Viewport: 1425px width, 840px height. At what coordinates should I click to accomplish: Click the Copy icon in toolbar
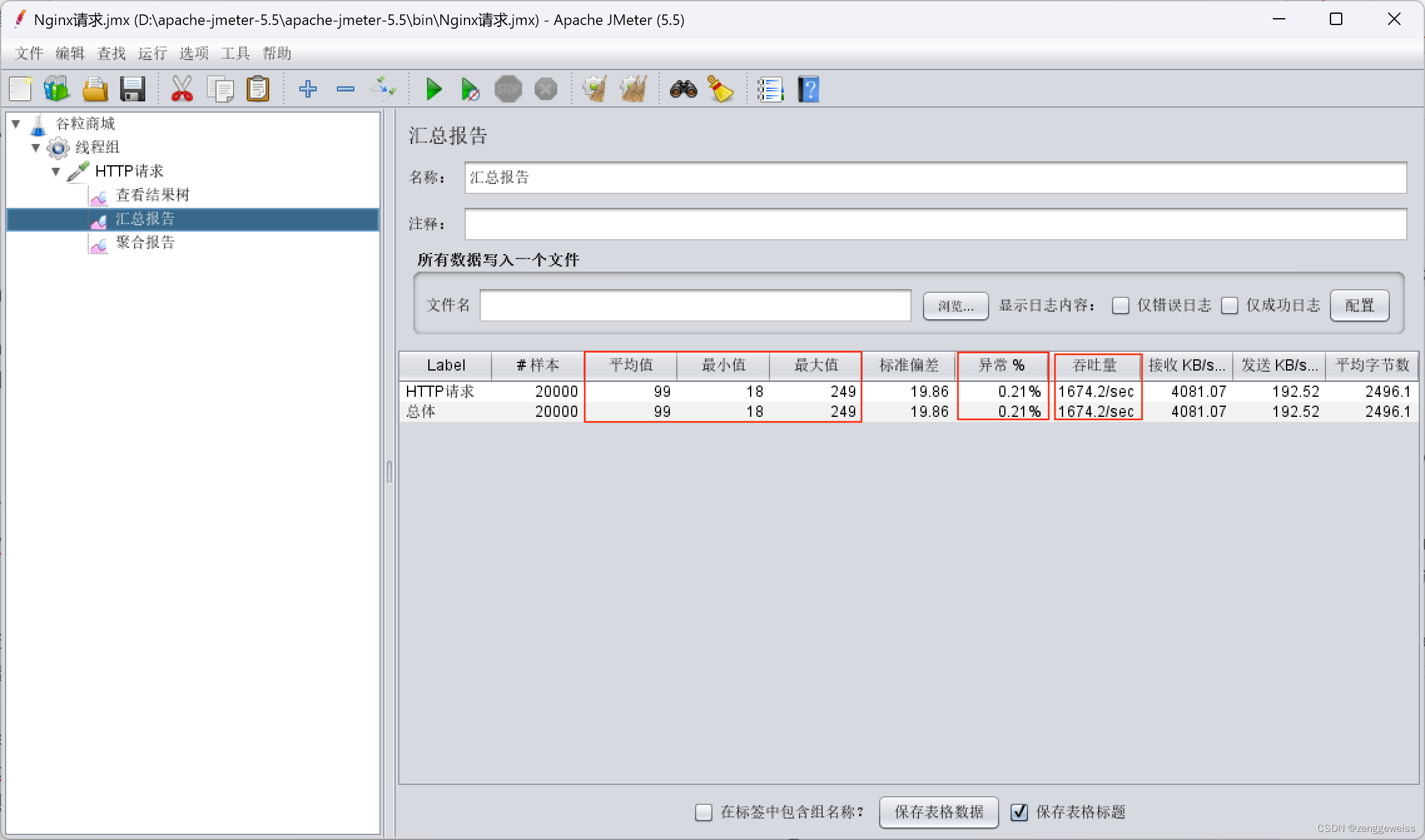pyautogui.click(x=220, y=89)
